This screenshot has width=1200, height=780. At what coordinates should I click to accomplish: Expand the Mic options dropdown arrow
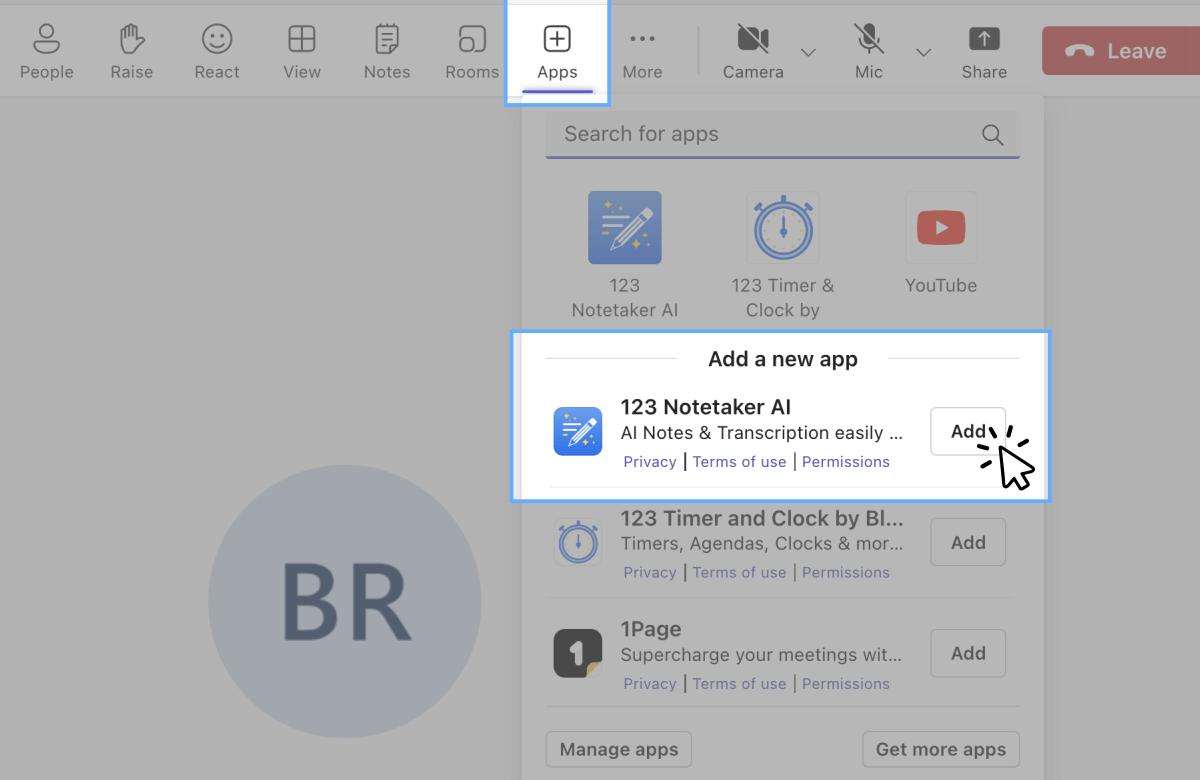click(x=924, y=52)
